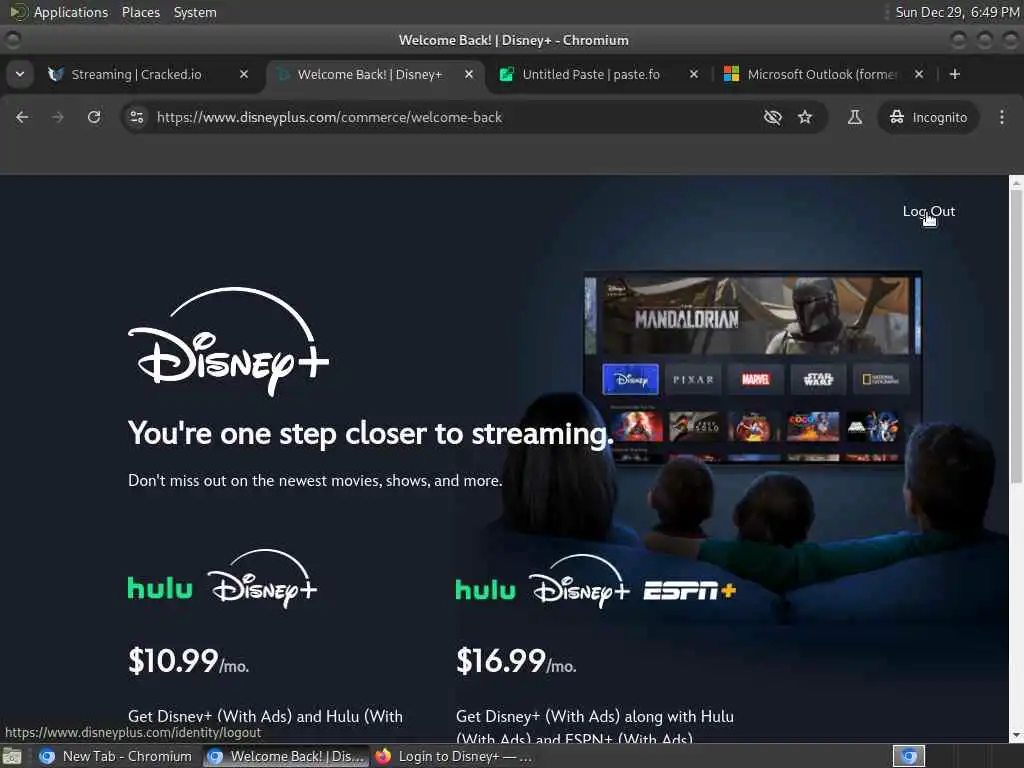This screenshot has width=1024, height=768.
Task: Click the browser forward arrow
Action: [x=57, y=117]
